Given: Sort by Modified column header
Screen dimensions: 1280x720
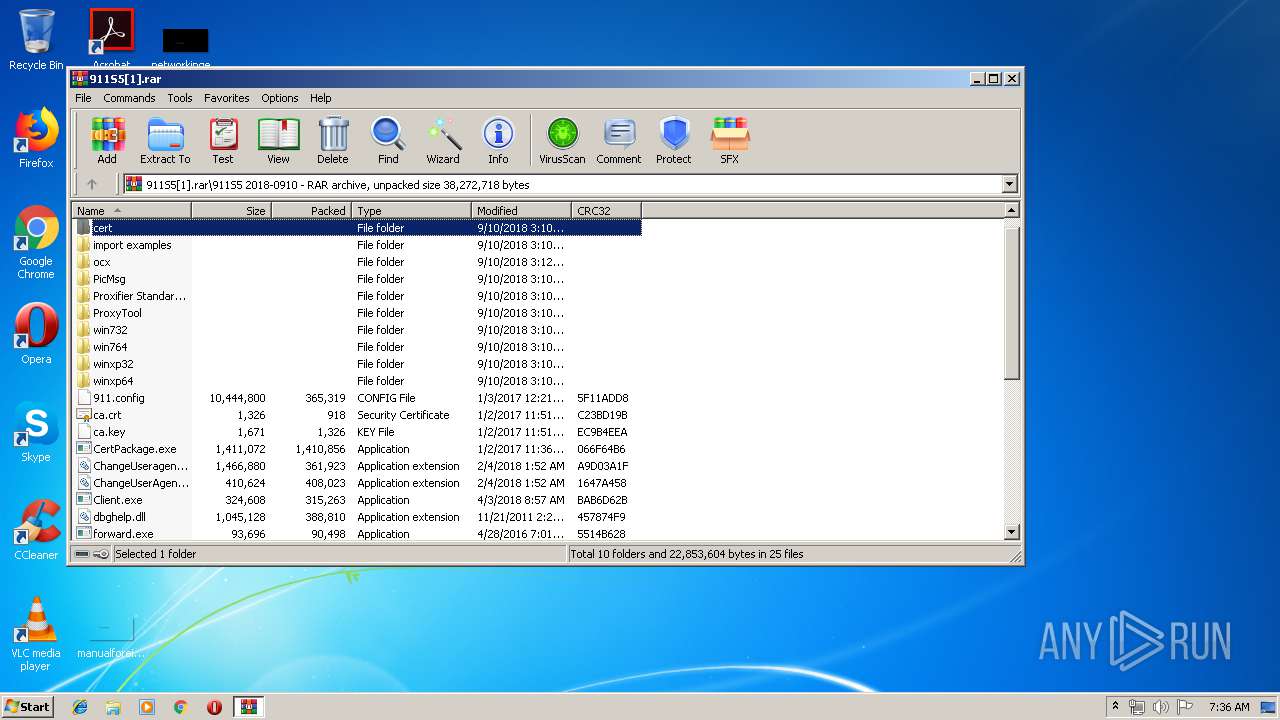Looking at the screenshot, I should 521,210.
